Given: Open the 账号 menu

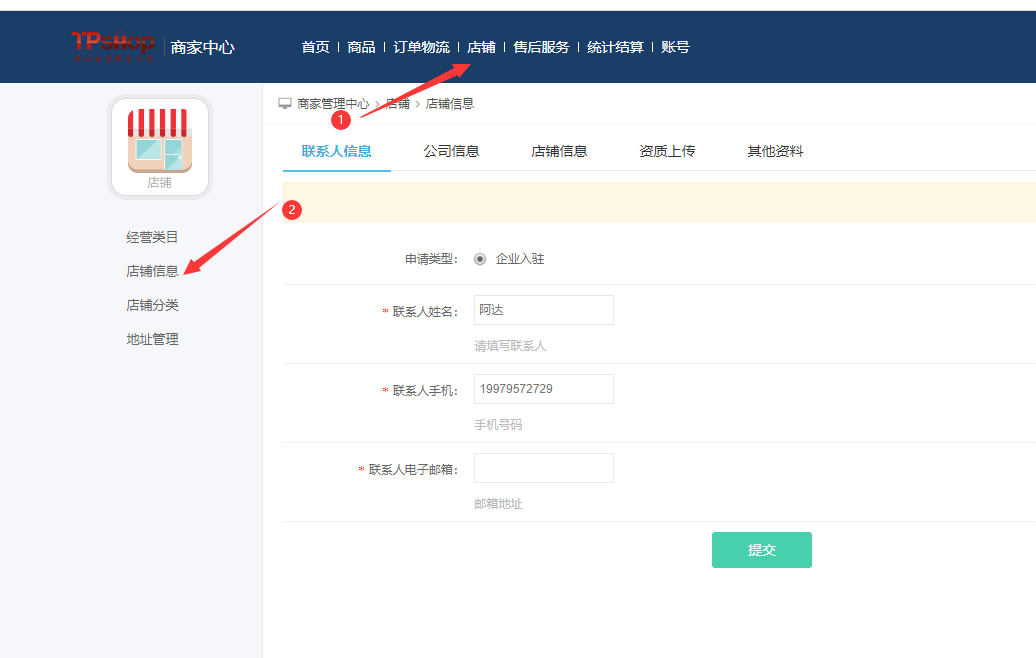Looking at the screenshot, I should point(675,47).
